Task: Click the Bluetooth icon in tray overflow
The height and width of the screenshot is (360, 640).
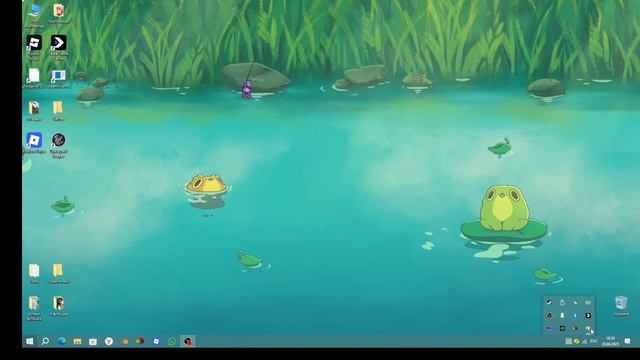Action: pos(575,316)
